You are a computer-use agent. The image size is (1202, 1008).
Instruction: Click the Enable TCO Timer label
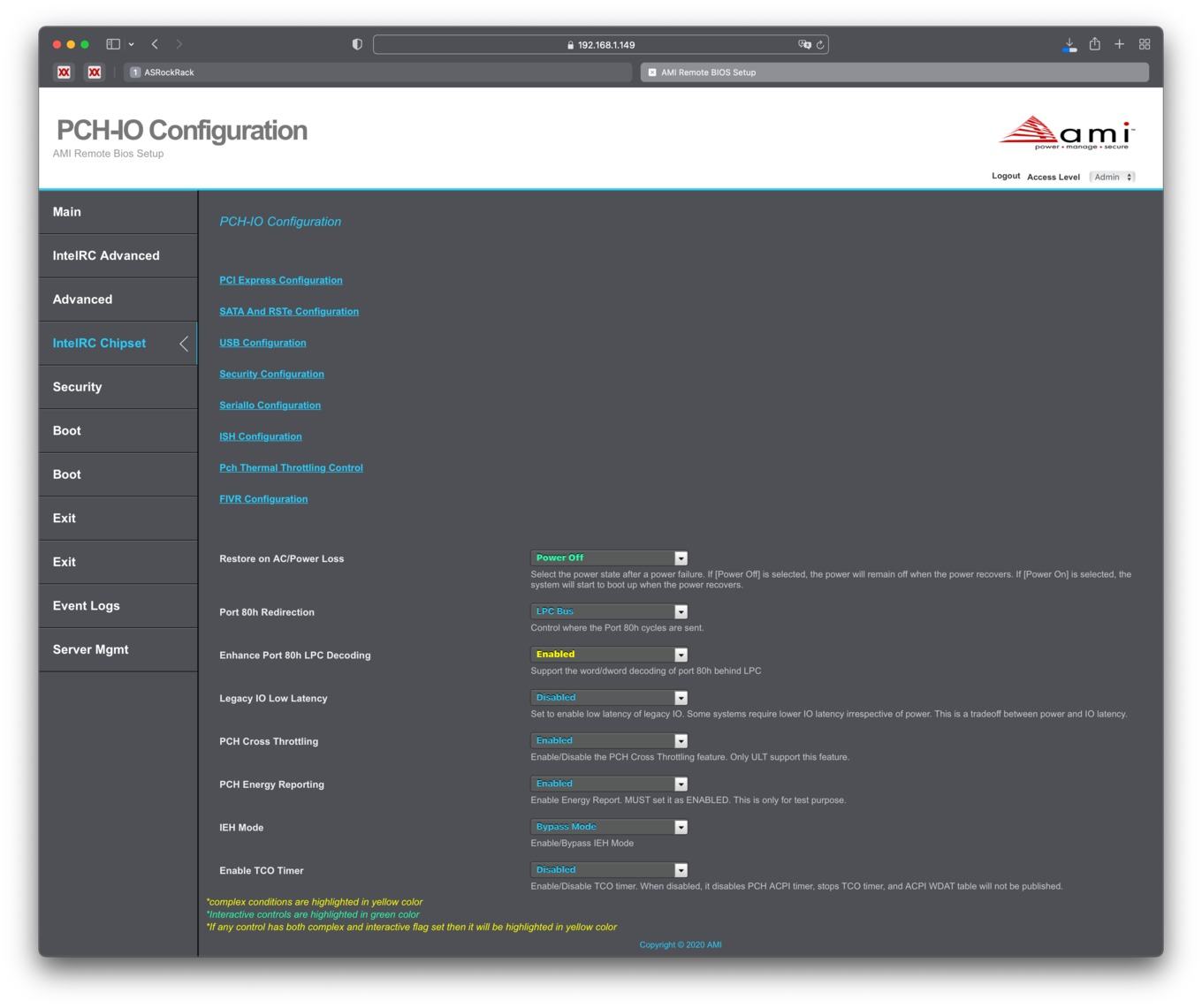(262, 871)
